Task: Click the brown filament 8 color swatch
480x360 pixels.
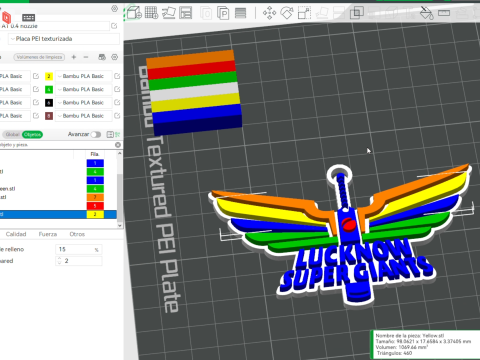Action: (x=49, y=116)
